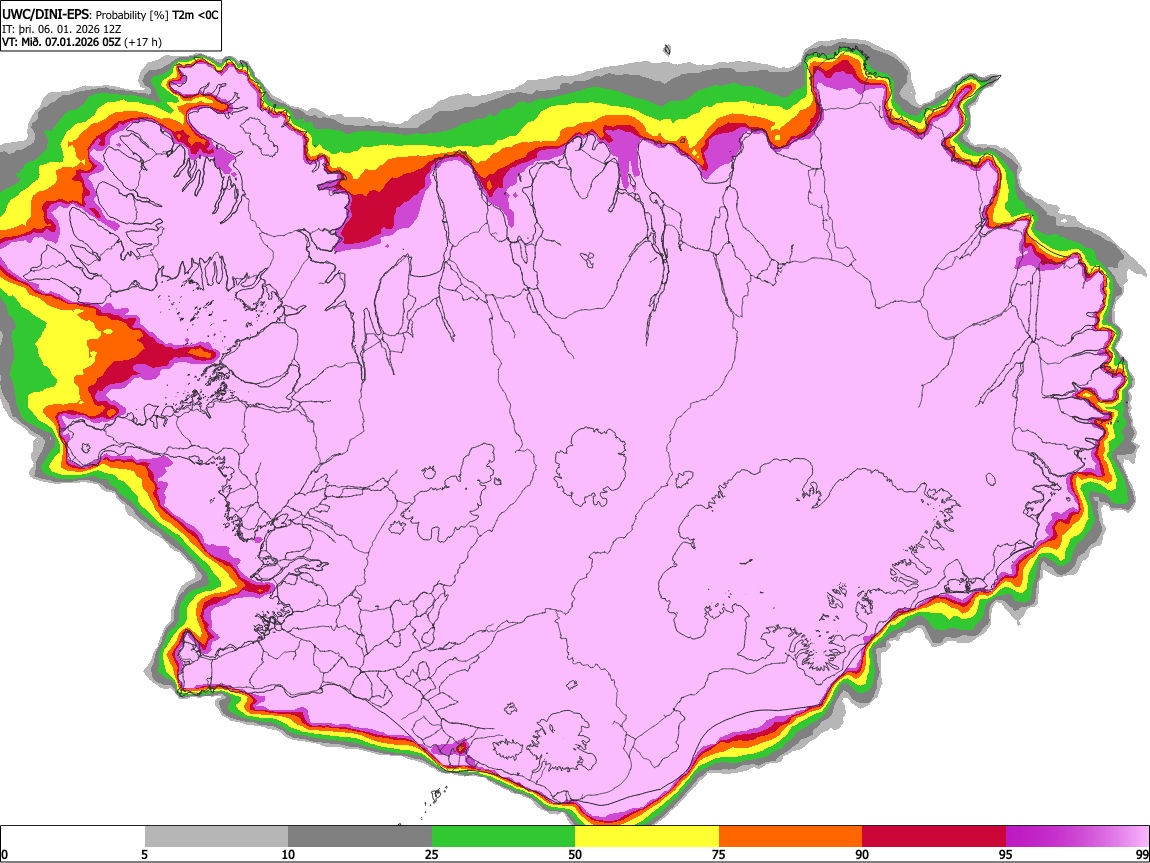Click the '10' legend tick label

coord(288,854)
